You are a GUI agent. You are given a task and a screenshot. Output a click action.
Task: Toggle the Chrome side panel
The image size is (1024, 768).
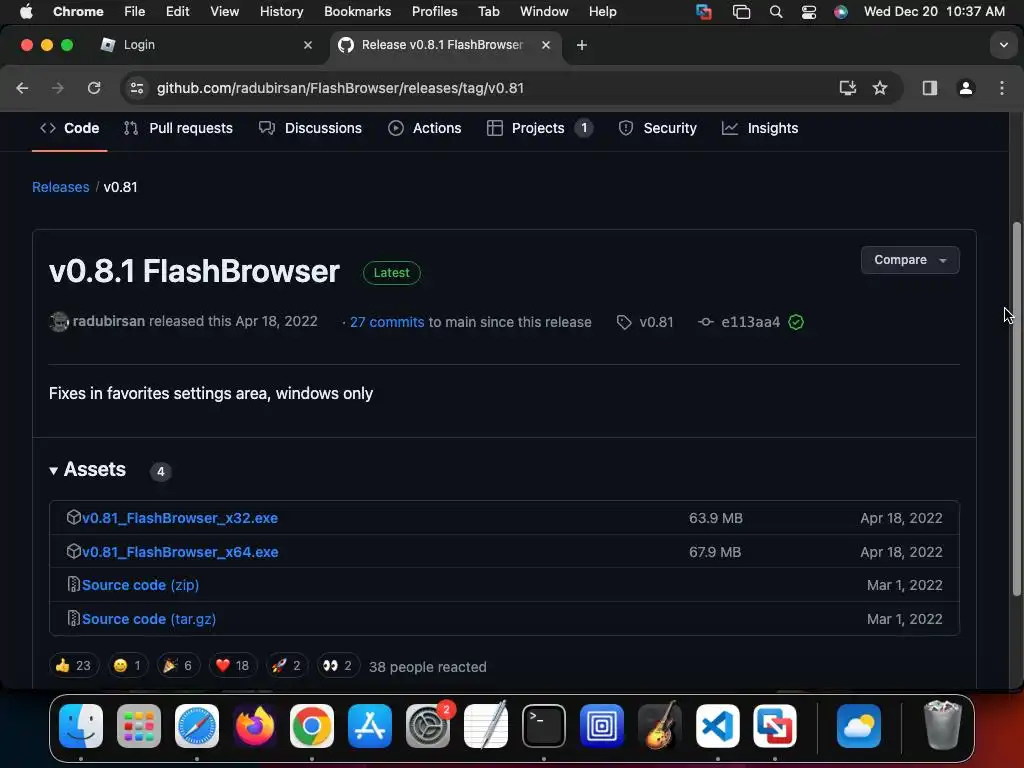[x=929, y=88]
